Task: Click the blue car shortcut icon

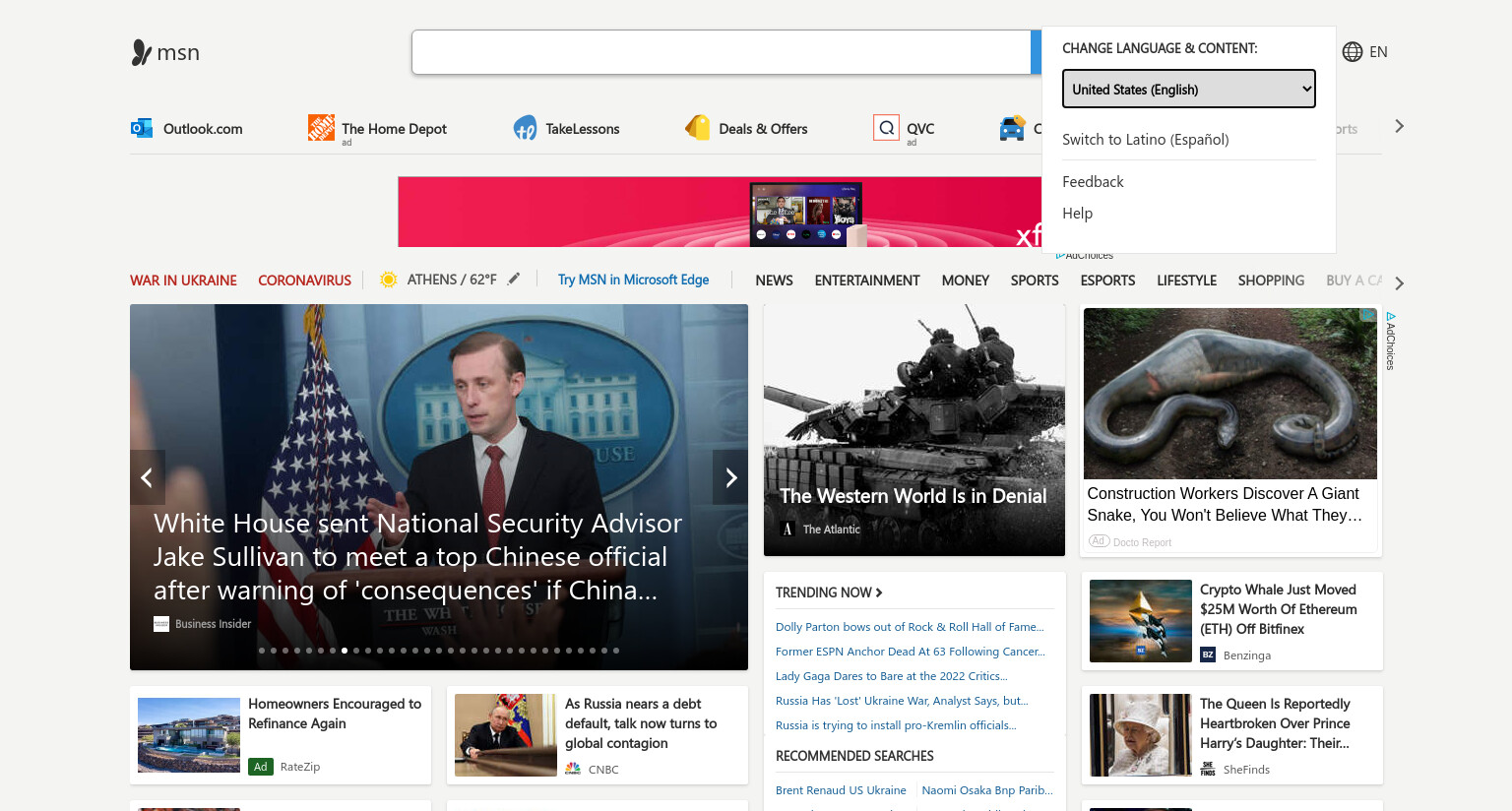Action: (x=1012, y=128)
